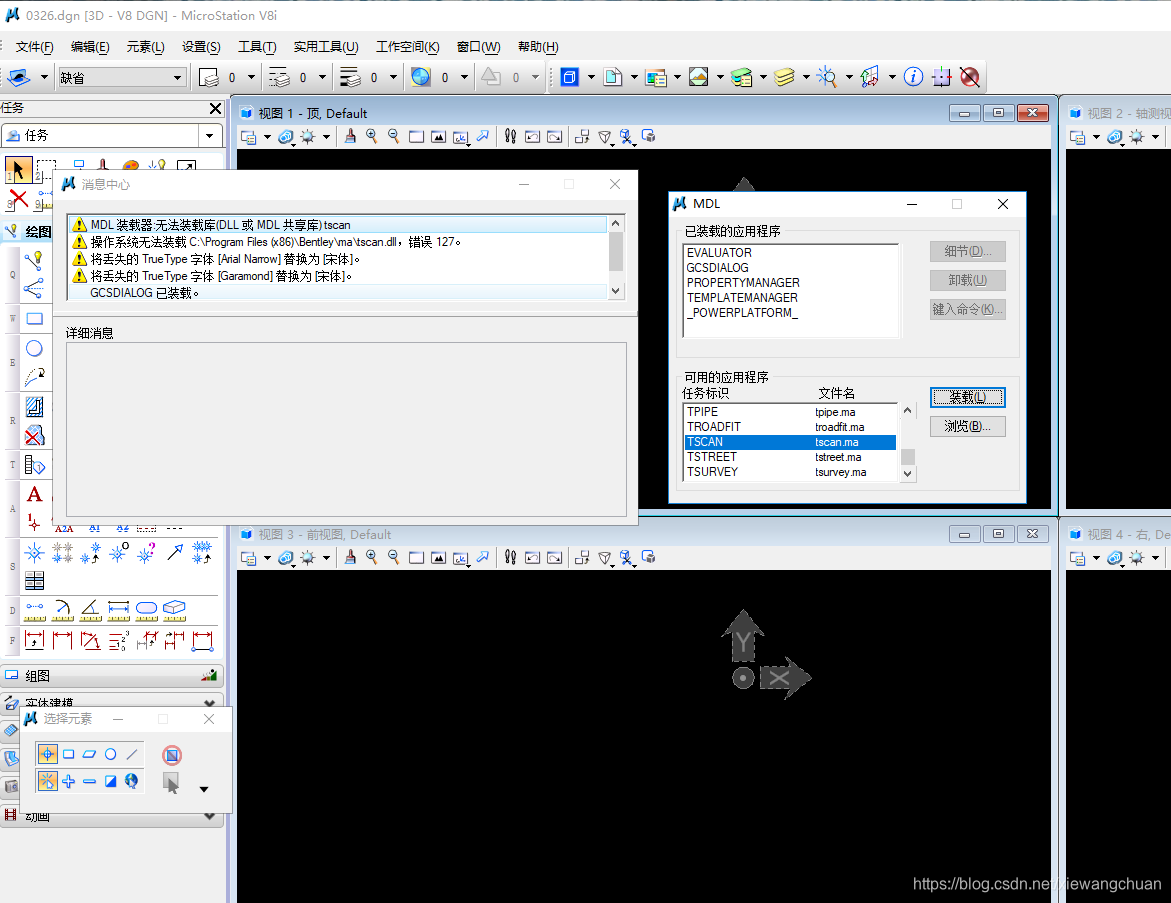Select the Measure Area tool
Image resolution: width=1171 pixels, height=903 pixels.
[146, 610]
